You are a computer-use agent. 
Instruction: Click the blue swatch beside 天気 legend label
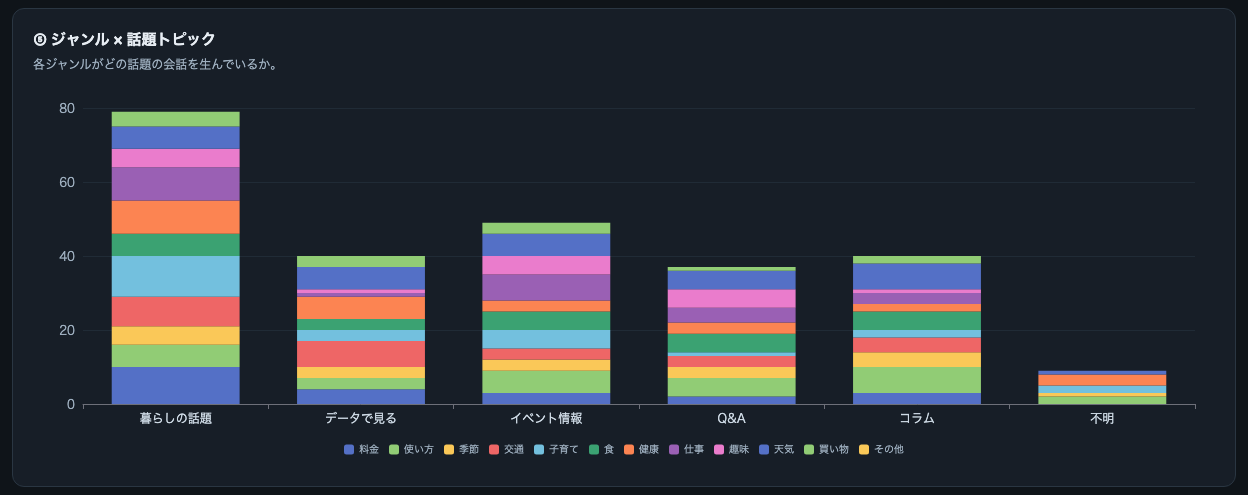click(764, 449)
